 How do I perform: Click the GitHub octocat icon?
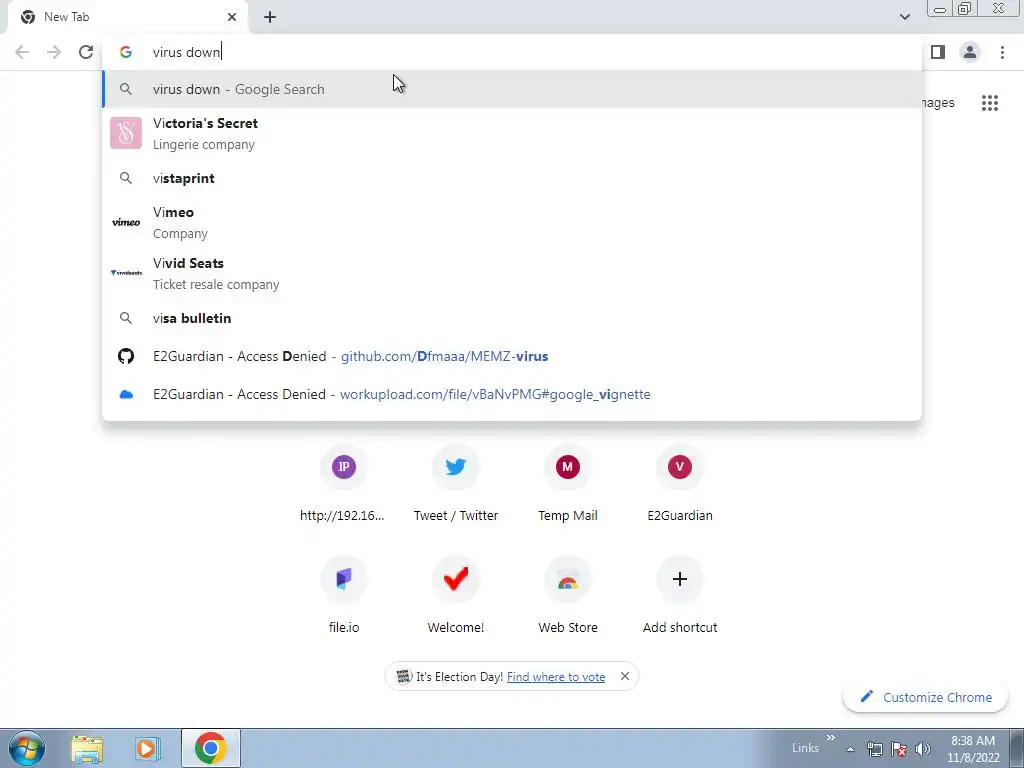(126, 356)
